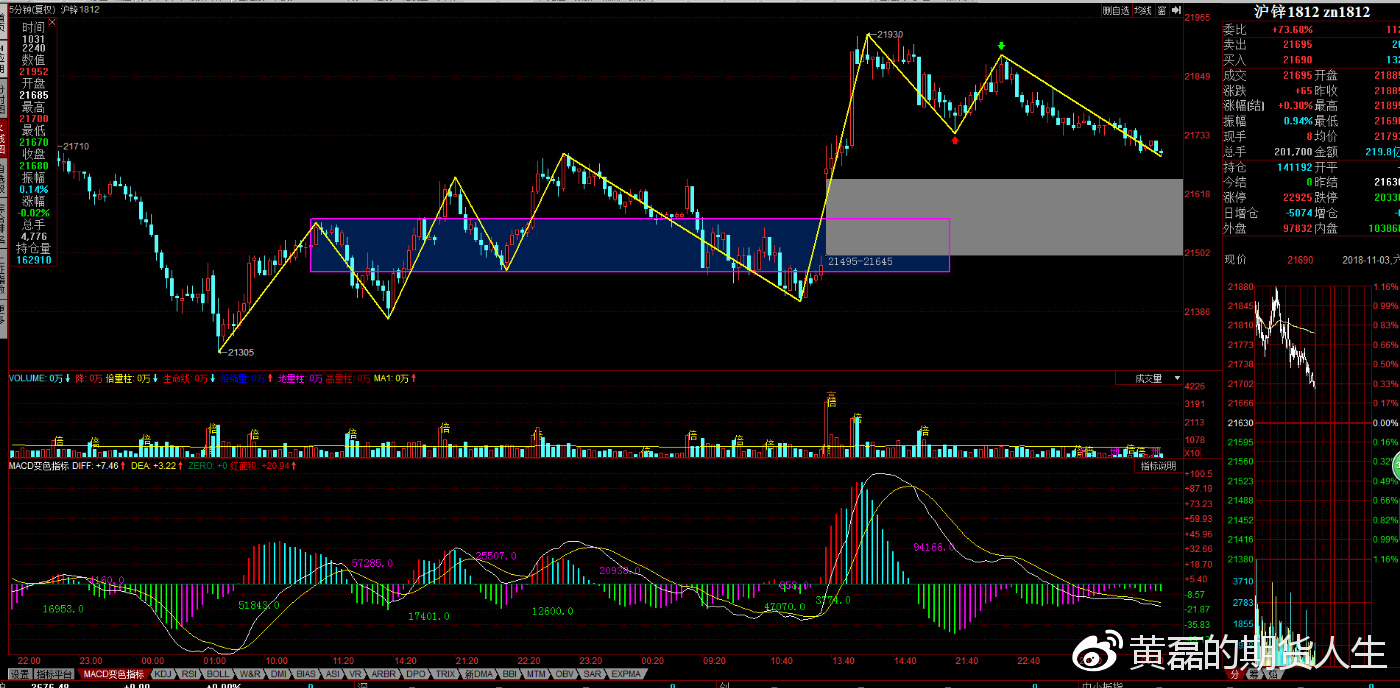Click the MA1: 0万 label
This screenshot has height=688, width=1400.
click(x=391, y=379)
